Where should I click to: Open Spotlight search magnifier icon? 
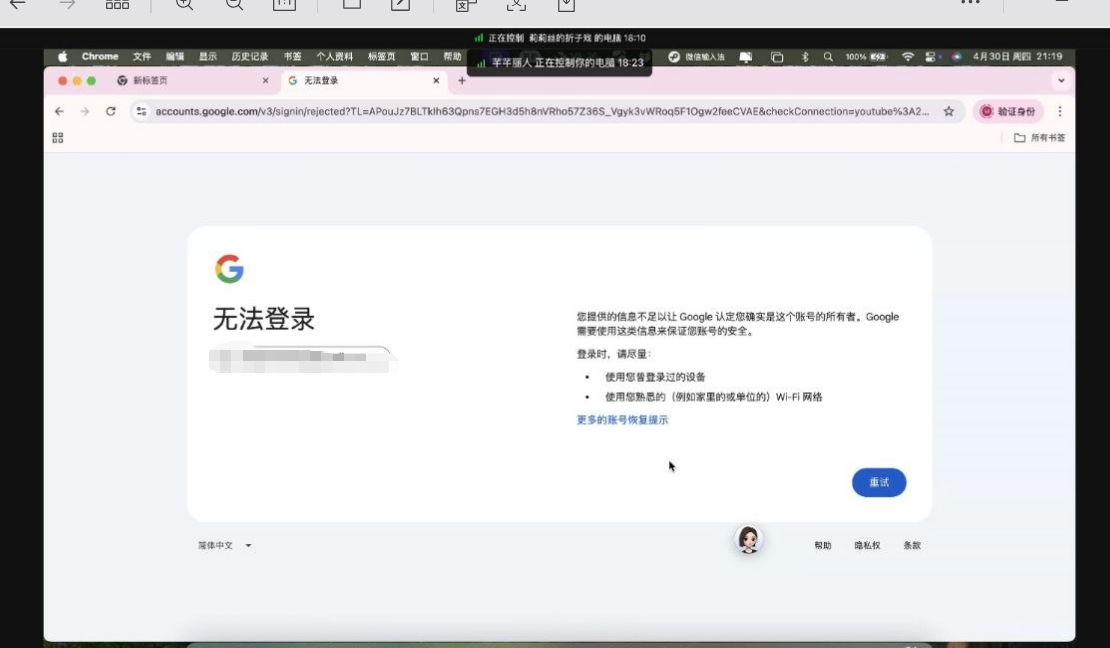(828, 57)
